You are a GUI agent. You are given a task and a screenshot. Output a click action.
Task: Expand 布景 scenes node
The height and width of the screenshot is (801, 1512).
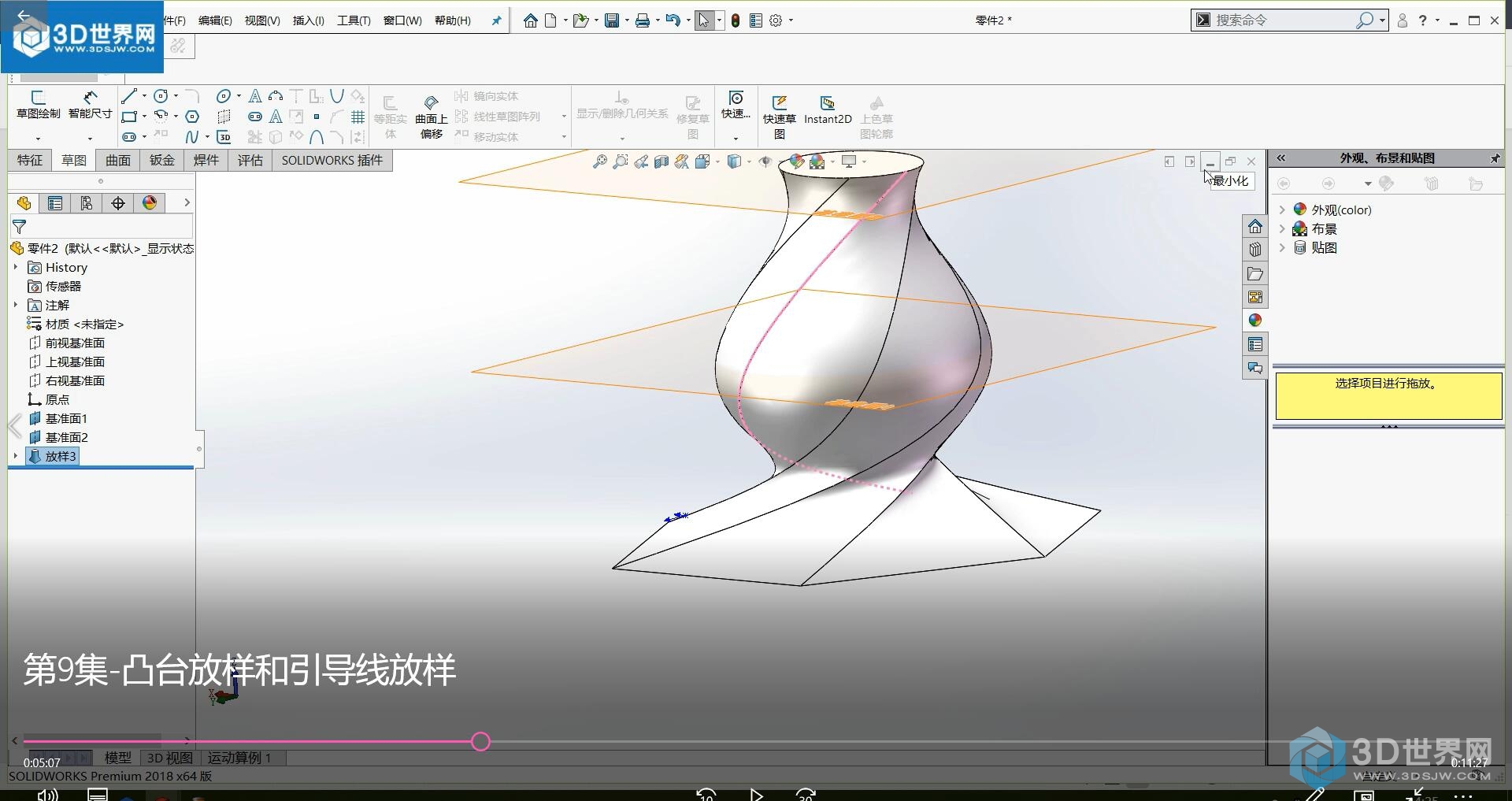1282,228
